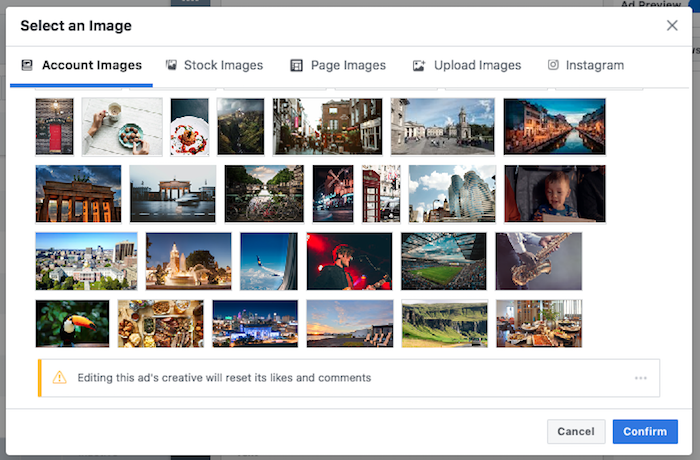Click the Cancel button
This screenshot has width=700, height=460.
[576, 431]
